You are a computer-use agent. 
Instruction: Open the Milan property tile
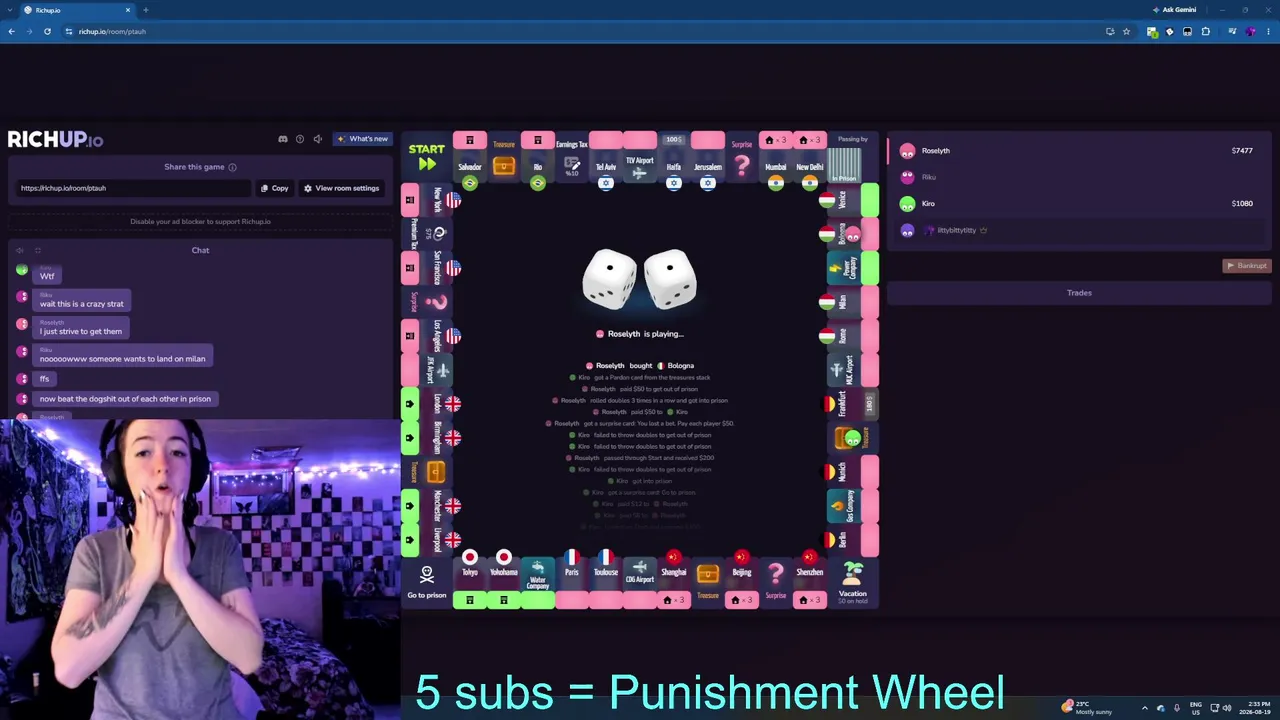pyautogui.click(x=849, y=302)
